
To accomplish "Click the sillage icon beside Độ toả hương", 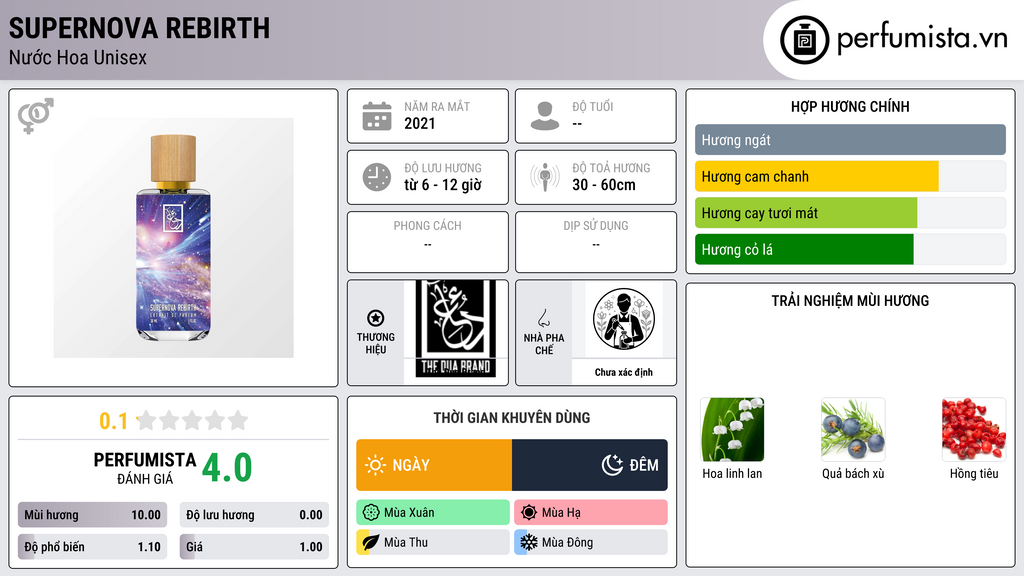I will click(x=545, y=177).
